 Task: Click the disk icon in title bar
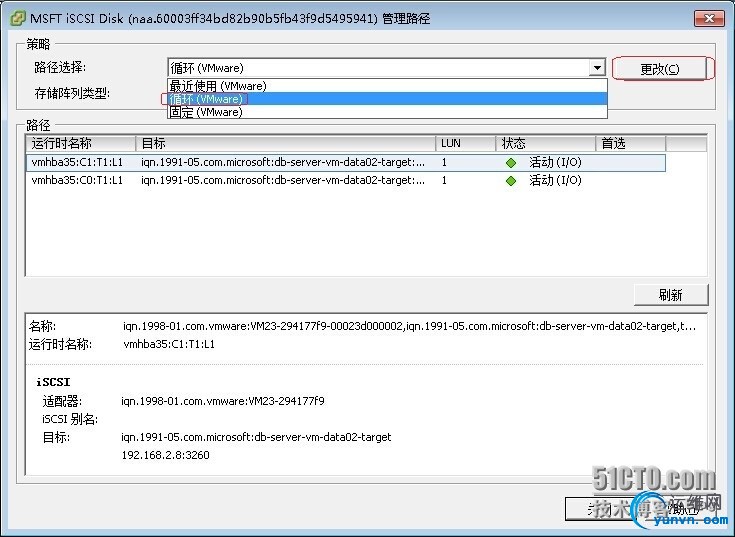(18, 18)
